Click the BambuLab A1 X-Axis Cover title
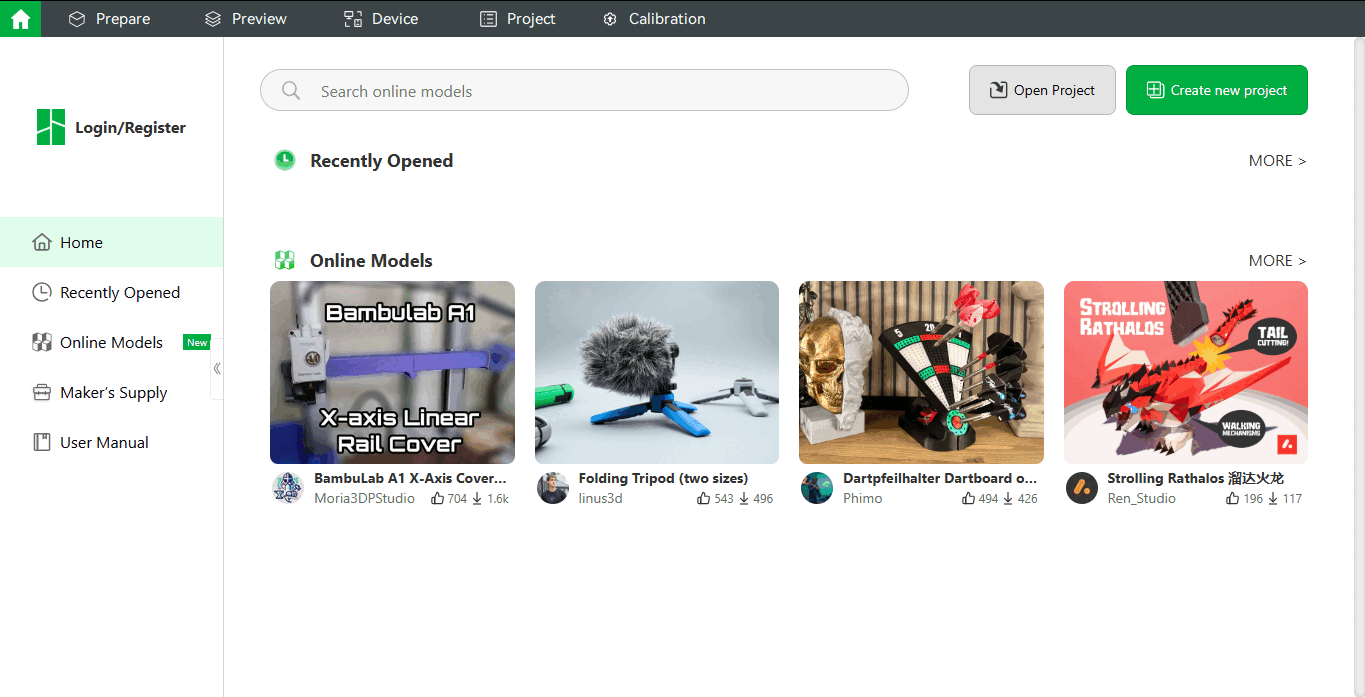1365x697 pixels. [x=410, y=478]
